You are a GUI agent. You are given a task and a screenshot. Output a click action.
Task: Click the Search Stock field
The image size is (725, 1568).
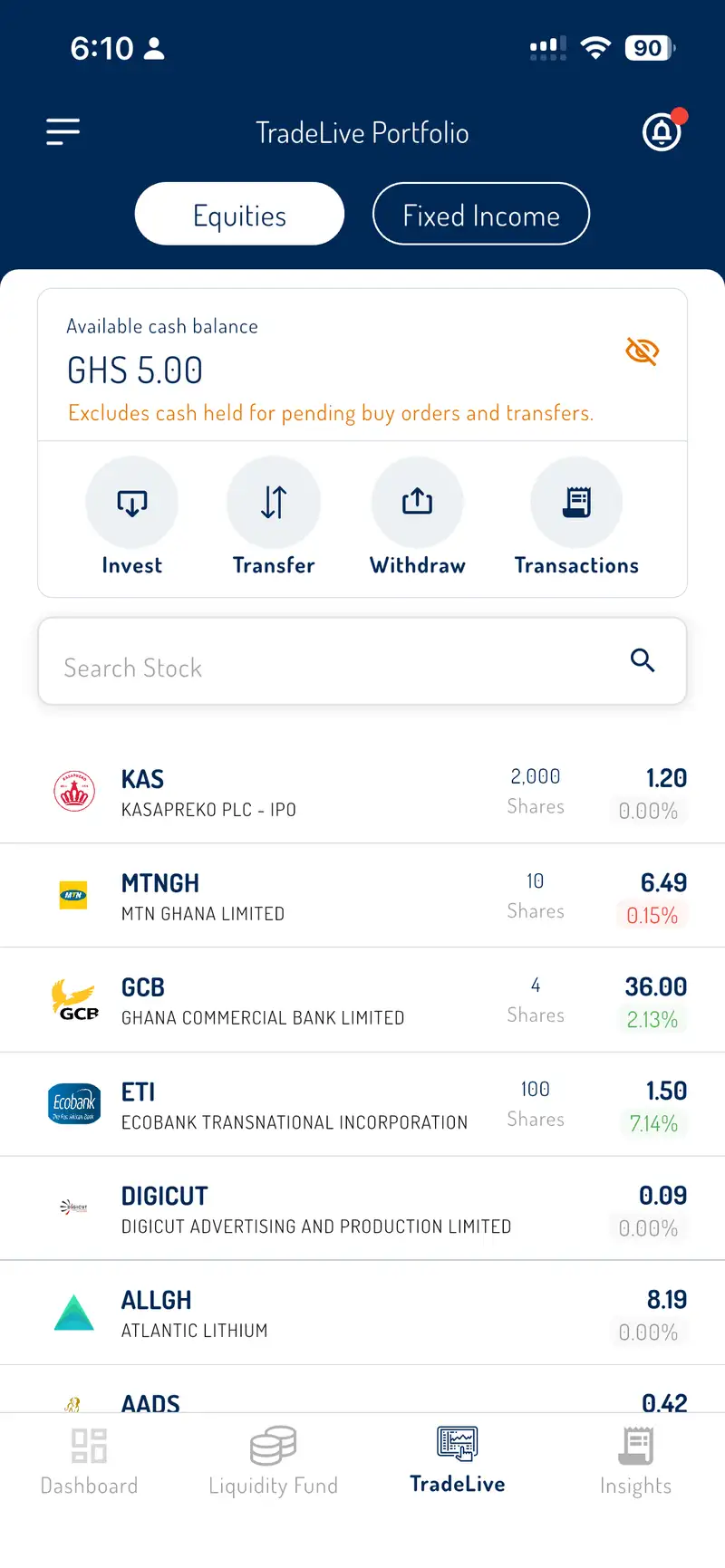(362, 661)
